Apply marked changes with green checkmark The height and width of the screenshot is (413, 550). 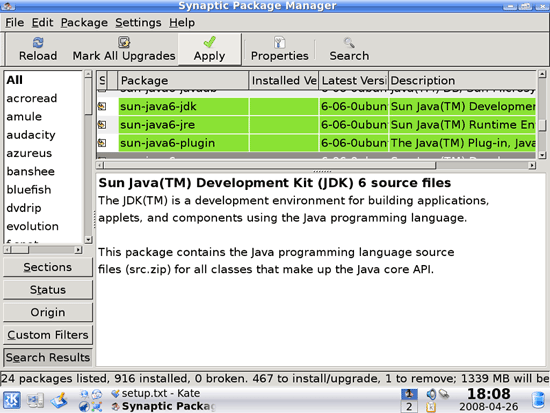point(210,49)
